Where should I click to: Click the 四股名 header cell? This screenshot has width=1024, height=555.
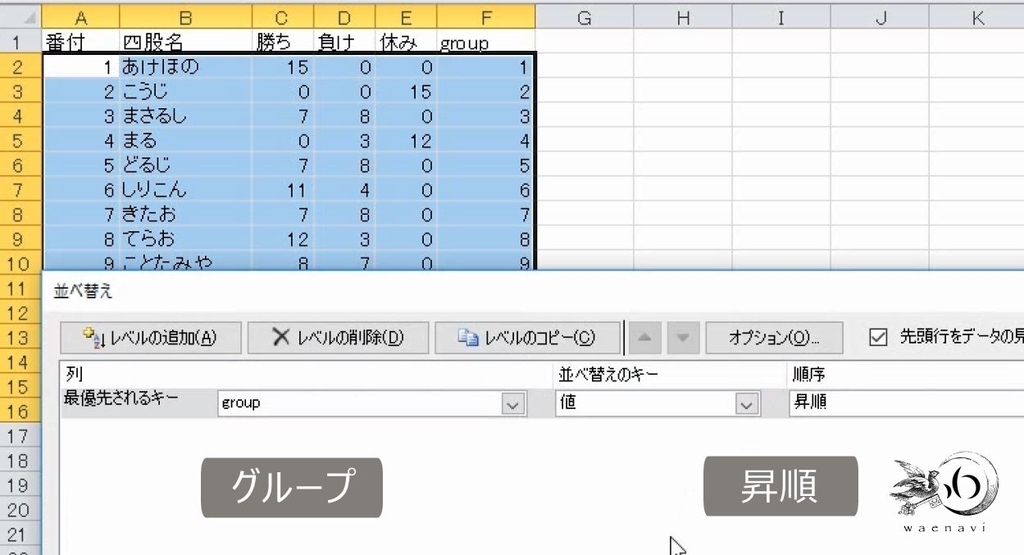tap(185, 42)
